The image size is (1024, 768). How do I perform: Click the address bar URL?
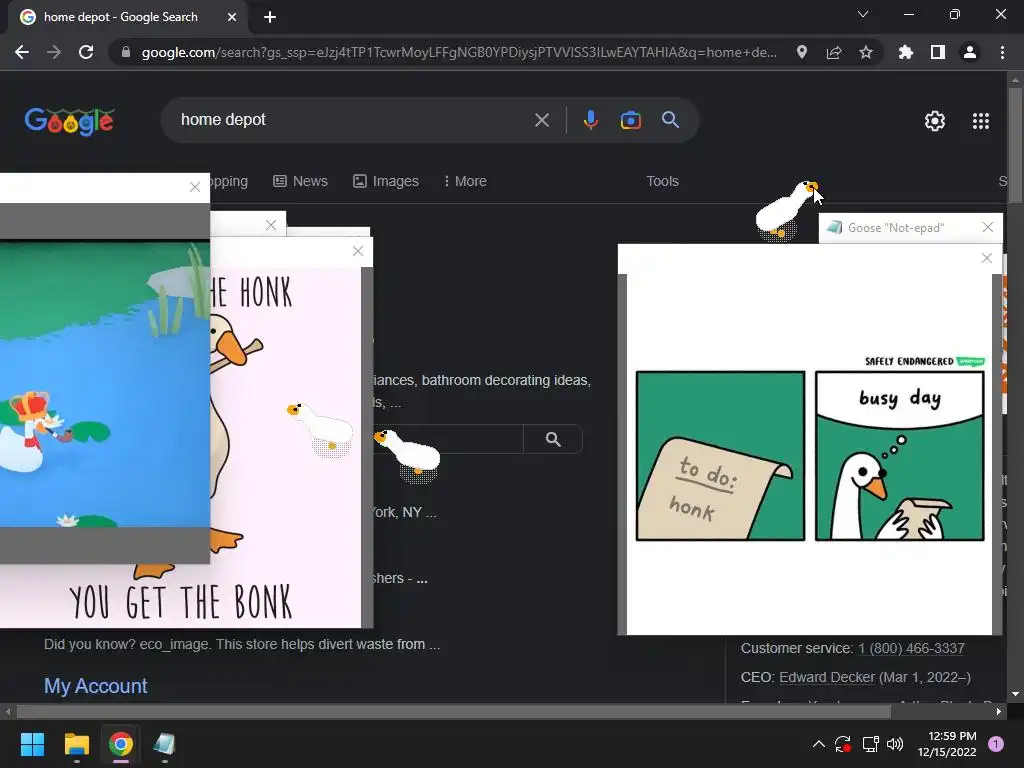tap(459, 52)
